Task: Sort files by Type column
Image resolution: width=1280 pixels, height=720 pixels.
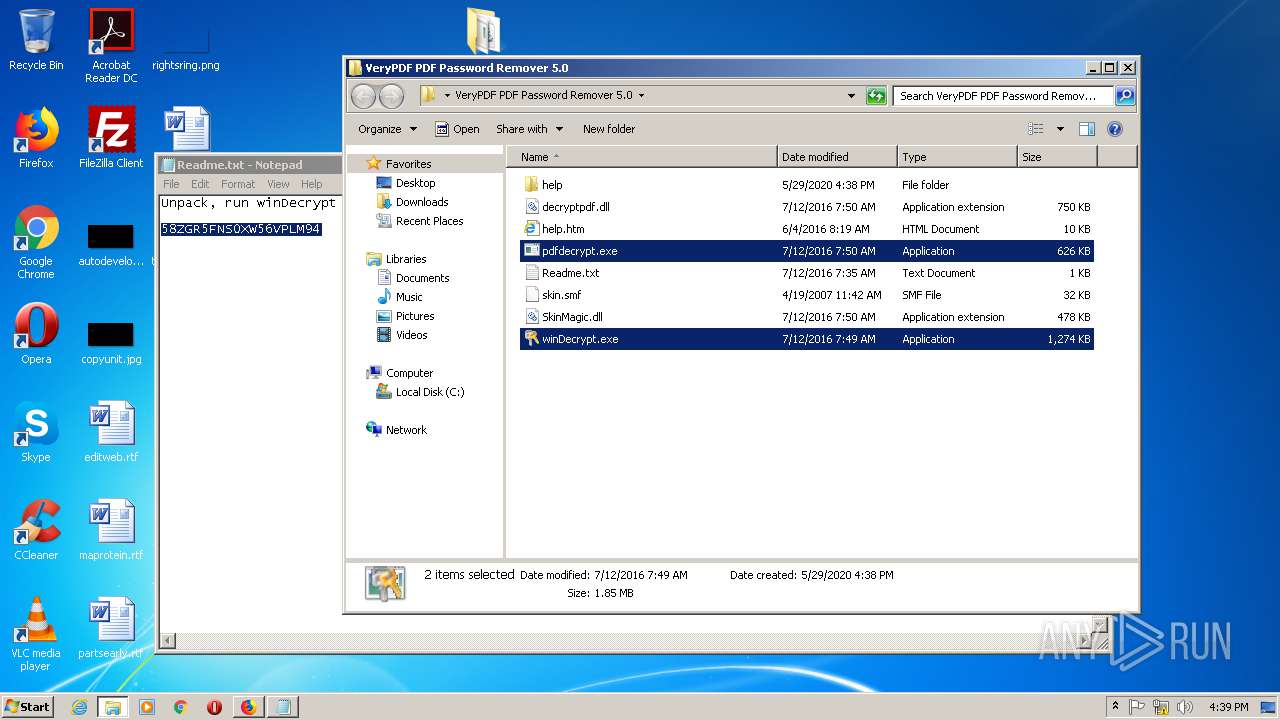Action: pos(957,157)
